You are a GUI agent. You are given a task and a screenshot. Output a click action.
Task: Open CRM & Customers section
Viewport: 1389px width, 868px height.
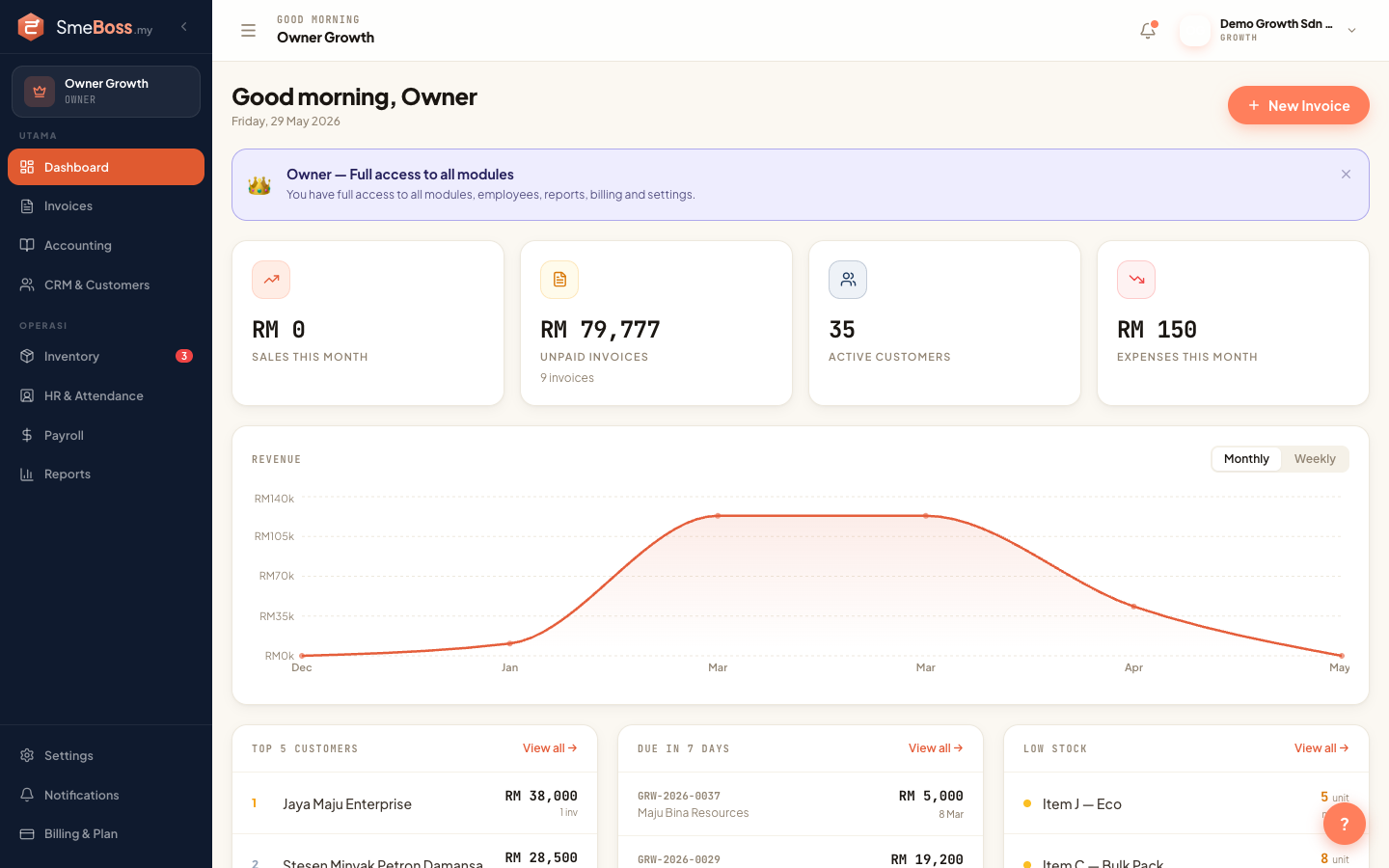coord(106,285)
